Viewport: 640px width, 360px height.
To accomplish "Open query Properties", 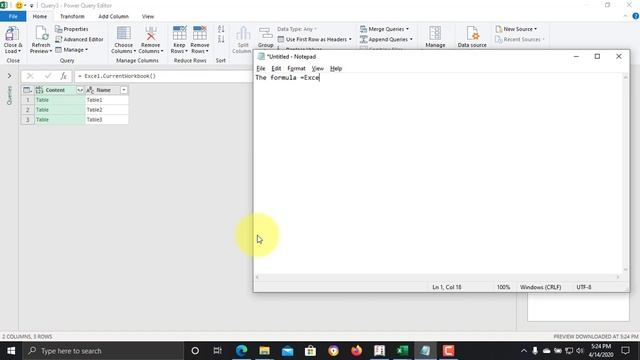I will coord(71,29).
